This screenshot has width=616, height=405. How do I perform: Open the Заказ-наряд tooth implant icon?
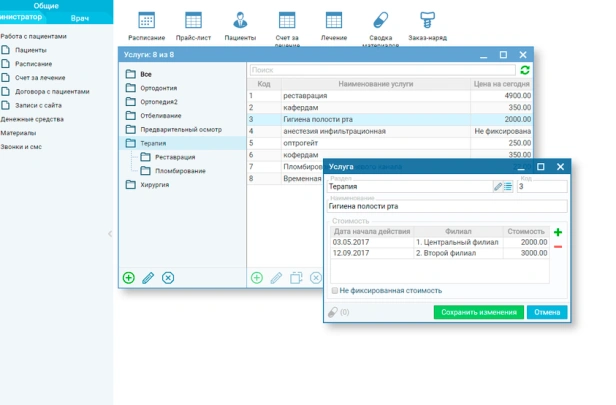[427, 20]
